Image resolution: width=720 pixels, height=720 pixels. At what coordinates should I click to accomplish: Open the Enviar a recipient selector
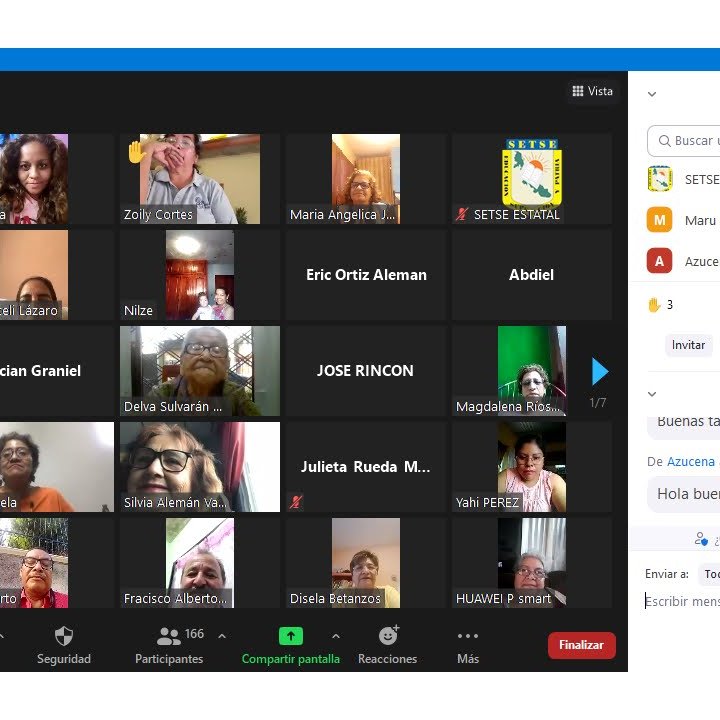point(709,574)
